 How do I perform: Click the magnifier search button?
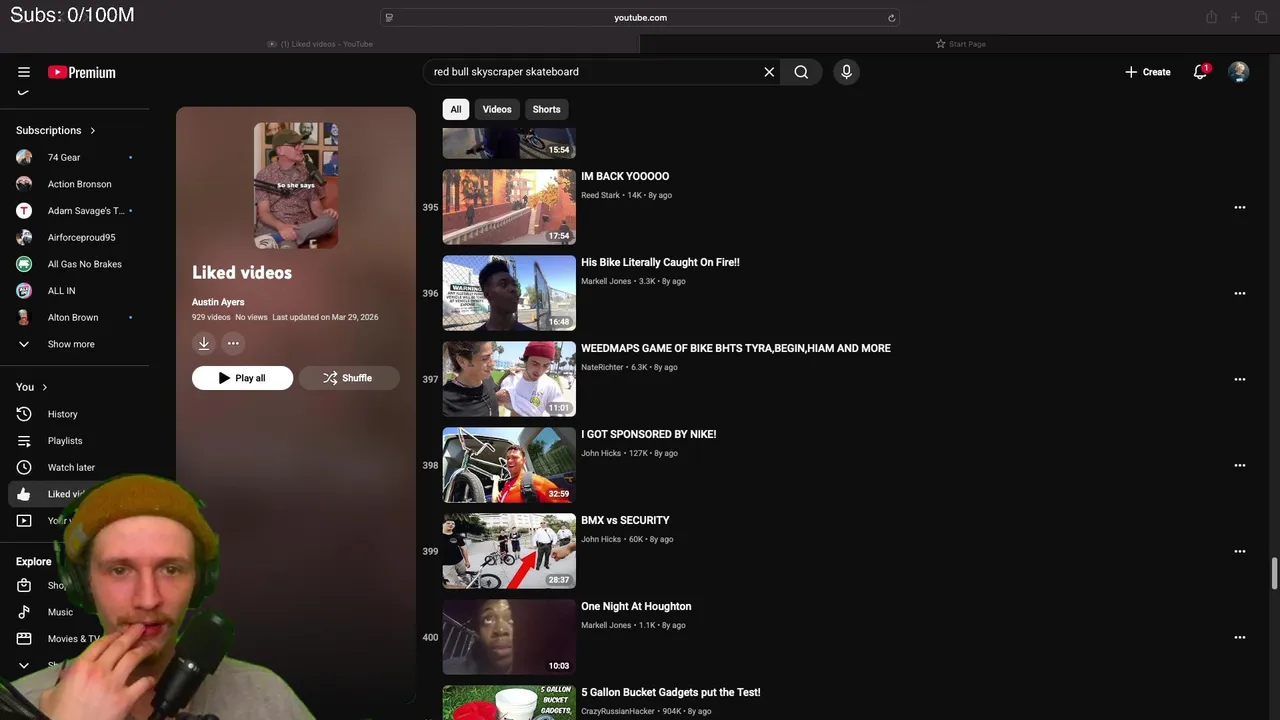pyautogui.click(x=801, y=72)
